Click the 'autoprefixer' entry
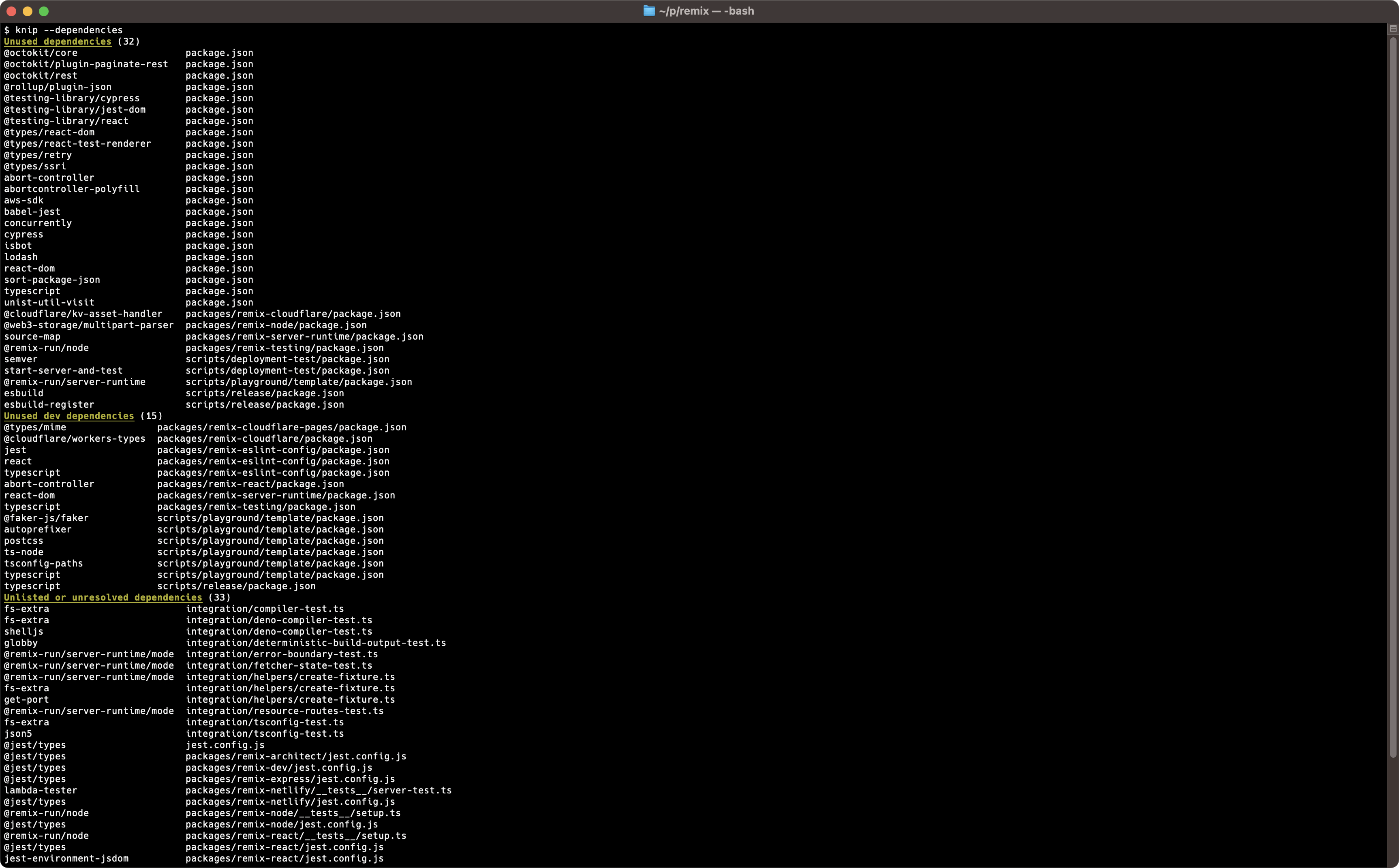Screen dimensions: 1399x868 coord(38,529)
